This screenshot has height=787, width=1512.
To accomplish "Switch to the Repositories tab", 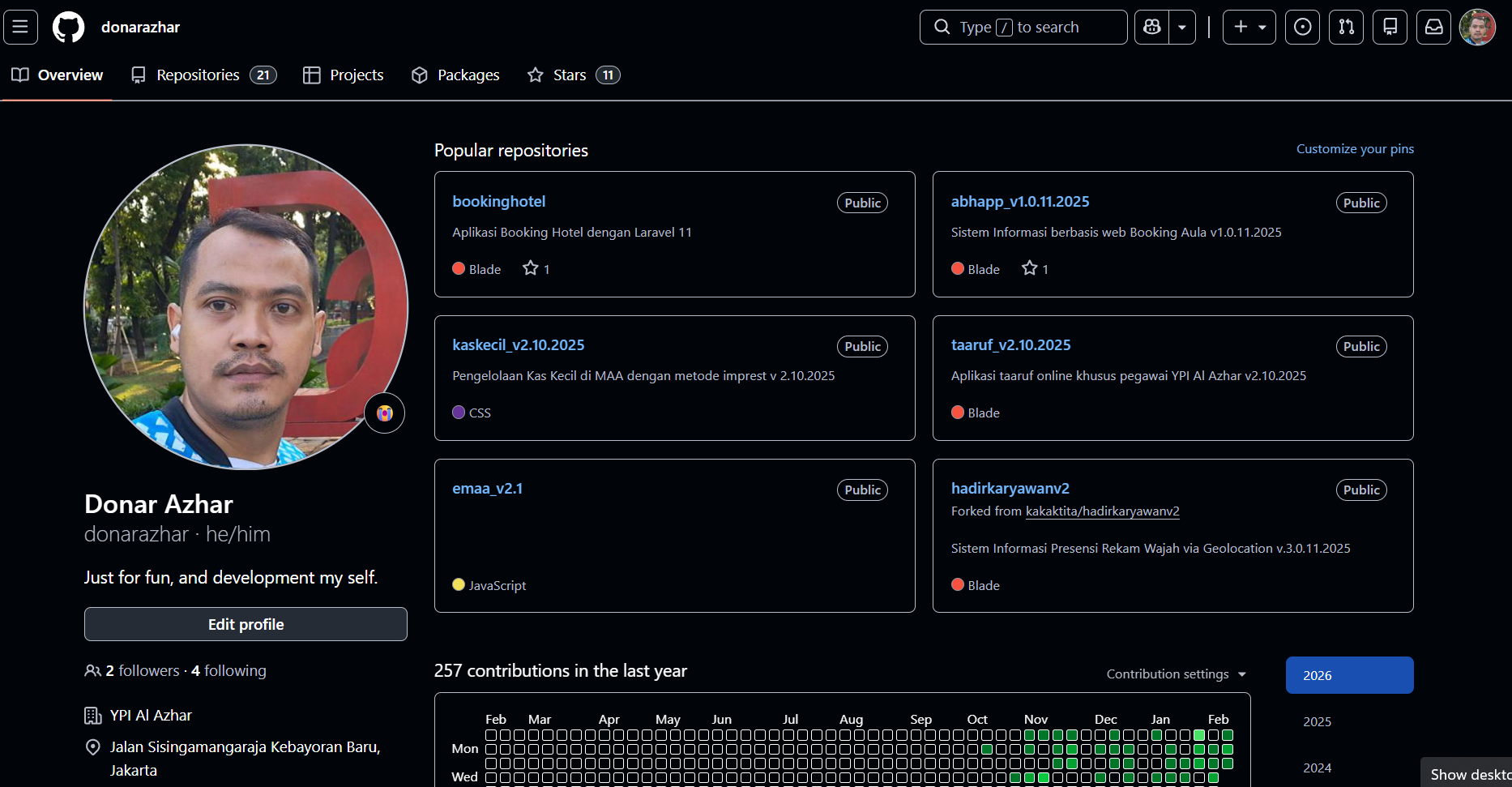I will click(204, 75).
